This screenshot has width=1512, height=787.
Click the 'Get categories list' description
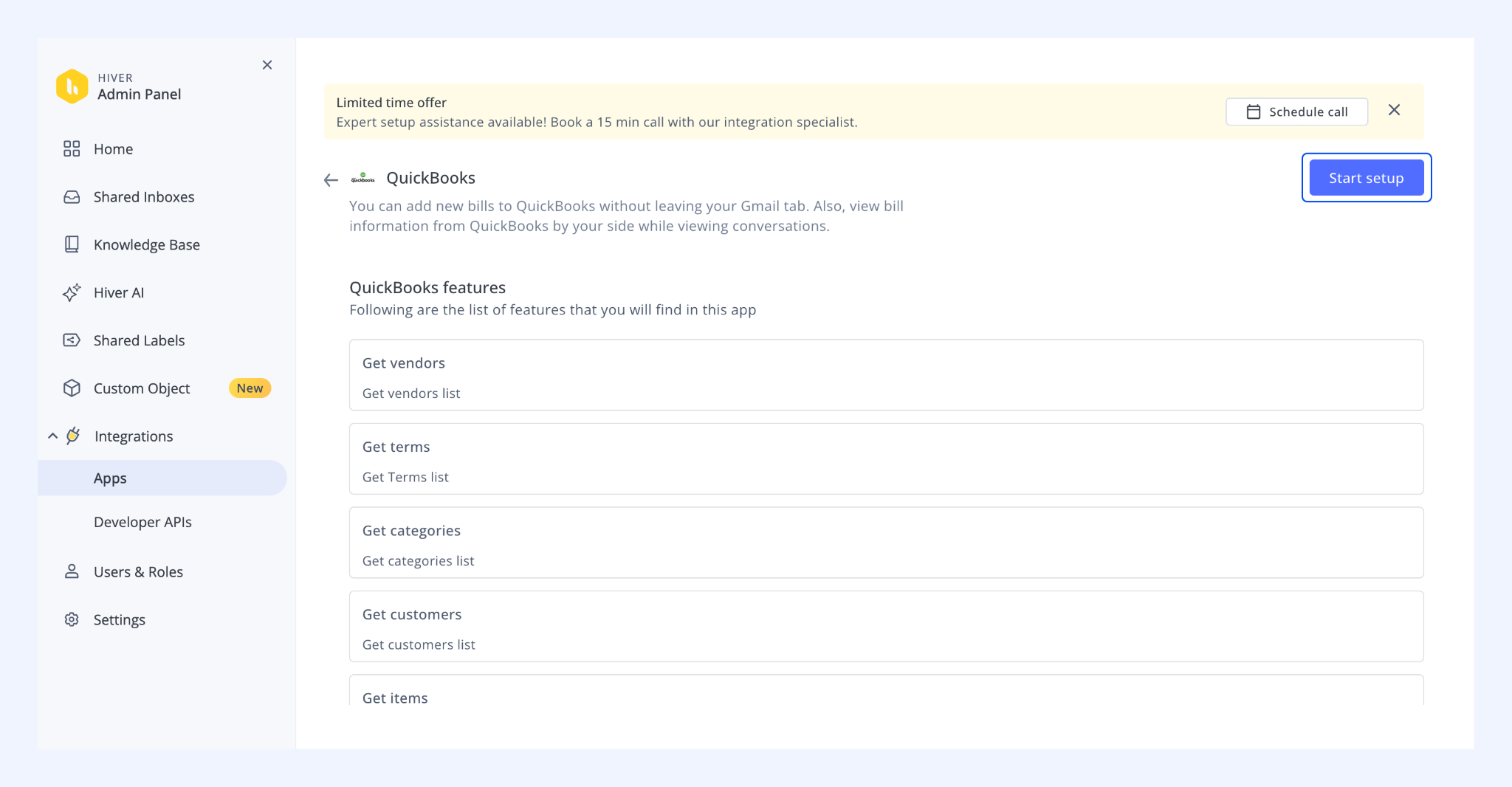(x=418, y=561)
